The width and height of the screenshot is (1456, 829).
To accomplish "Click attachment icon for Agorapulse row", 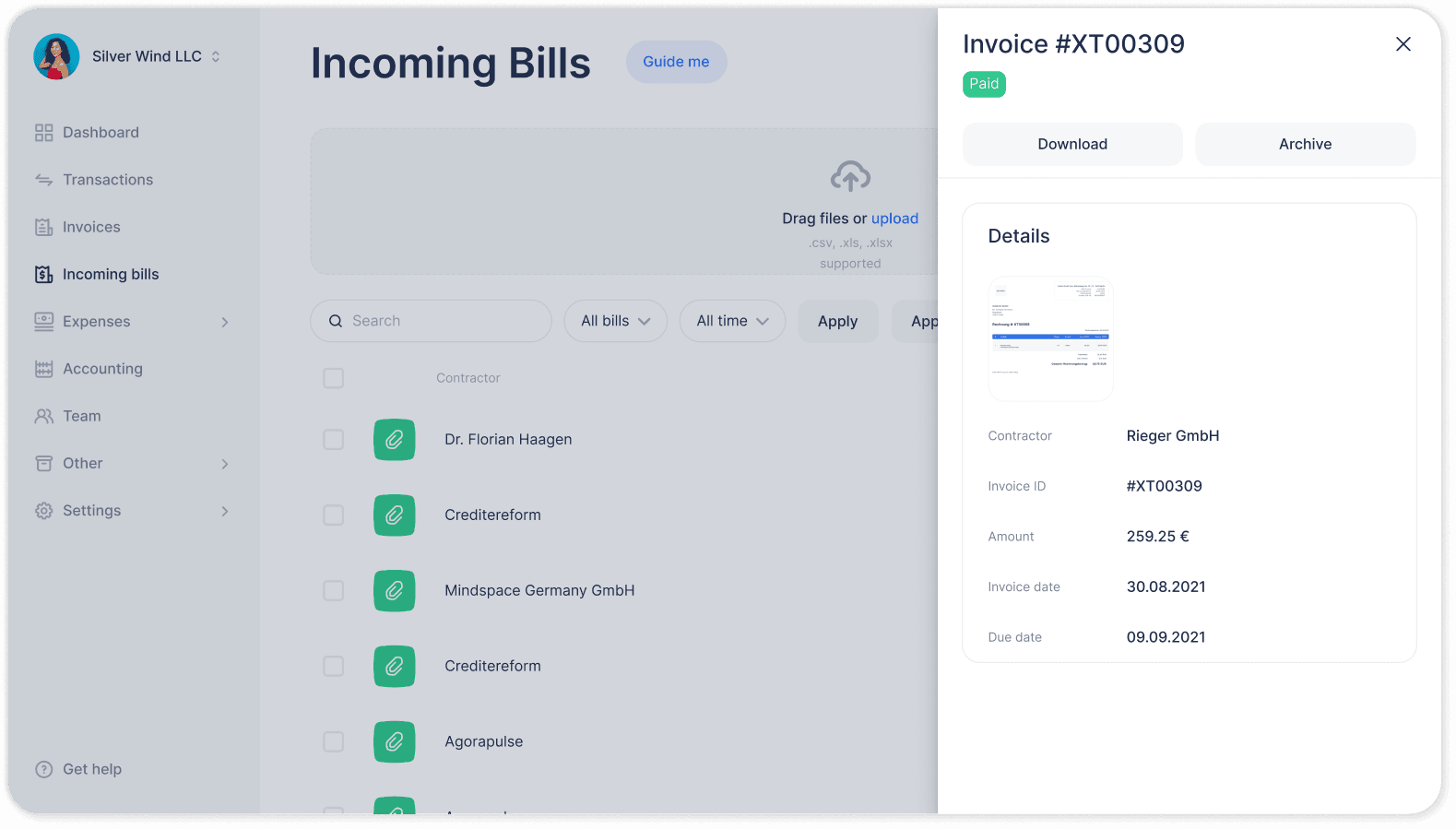I will click(394, 741).
